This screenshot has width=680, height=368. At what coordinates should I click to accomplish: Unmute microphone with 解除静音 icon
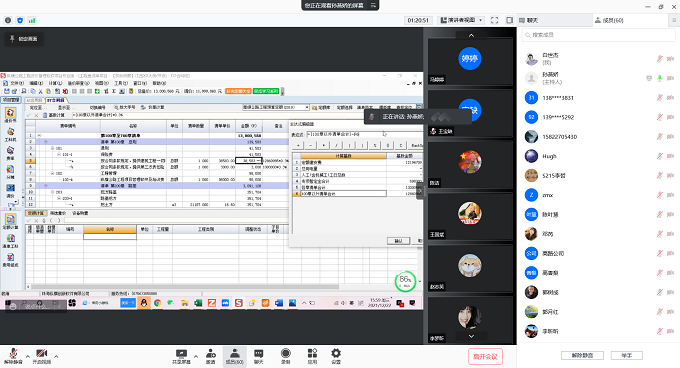[x=13, y=356]
